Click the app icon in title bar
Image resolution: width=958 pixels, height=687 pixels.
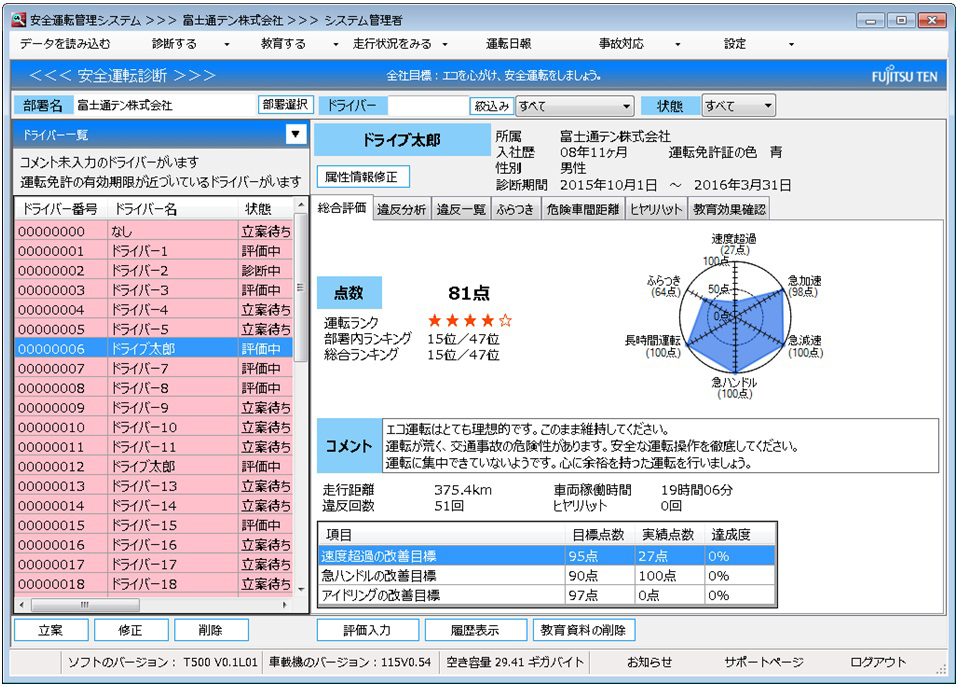click(19, 19)
